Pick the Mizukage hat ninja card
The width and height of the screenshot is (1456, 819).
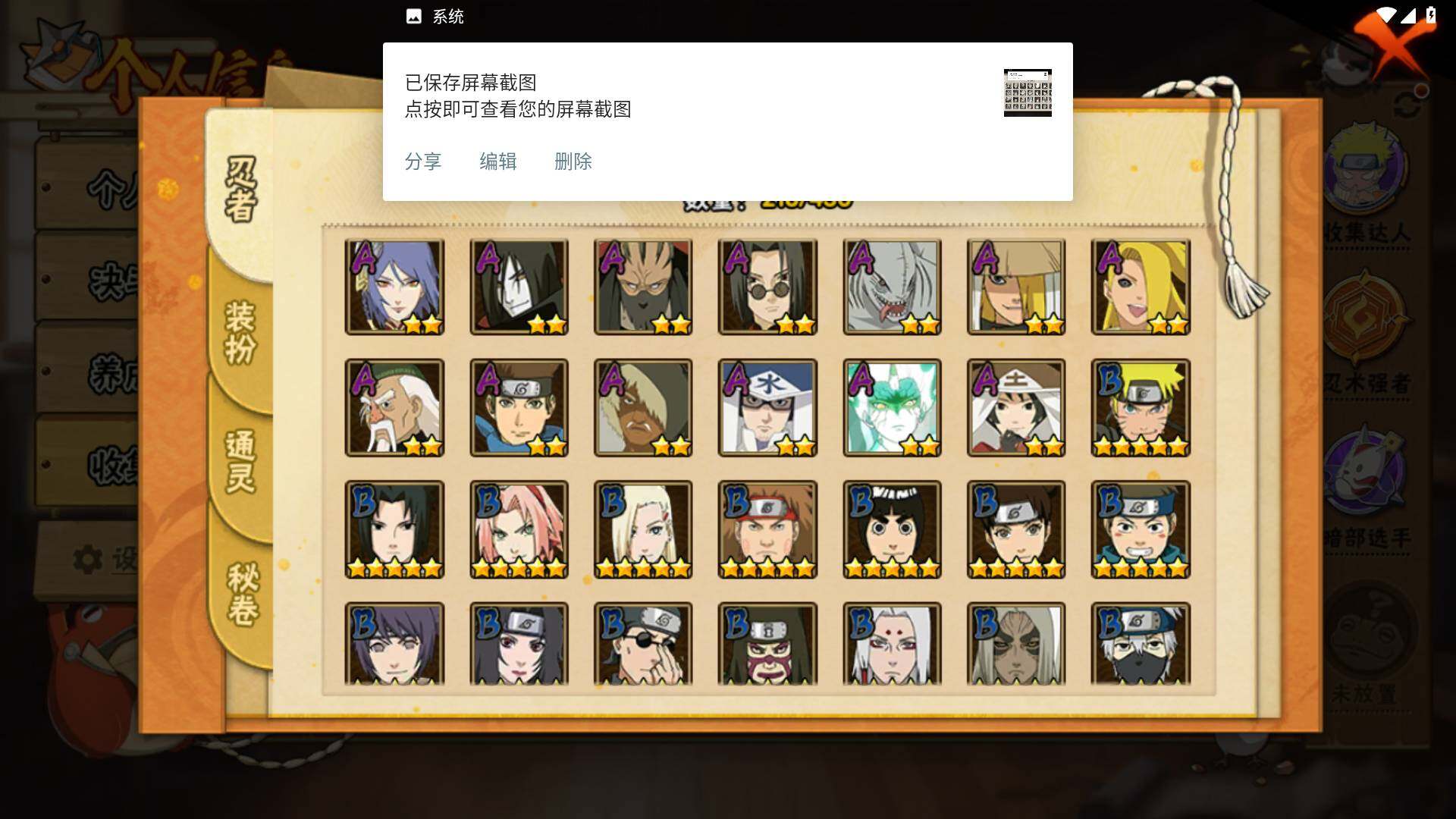pos(767,408)
